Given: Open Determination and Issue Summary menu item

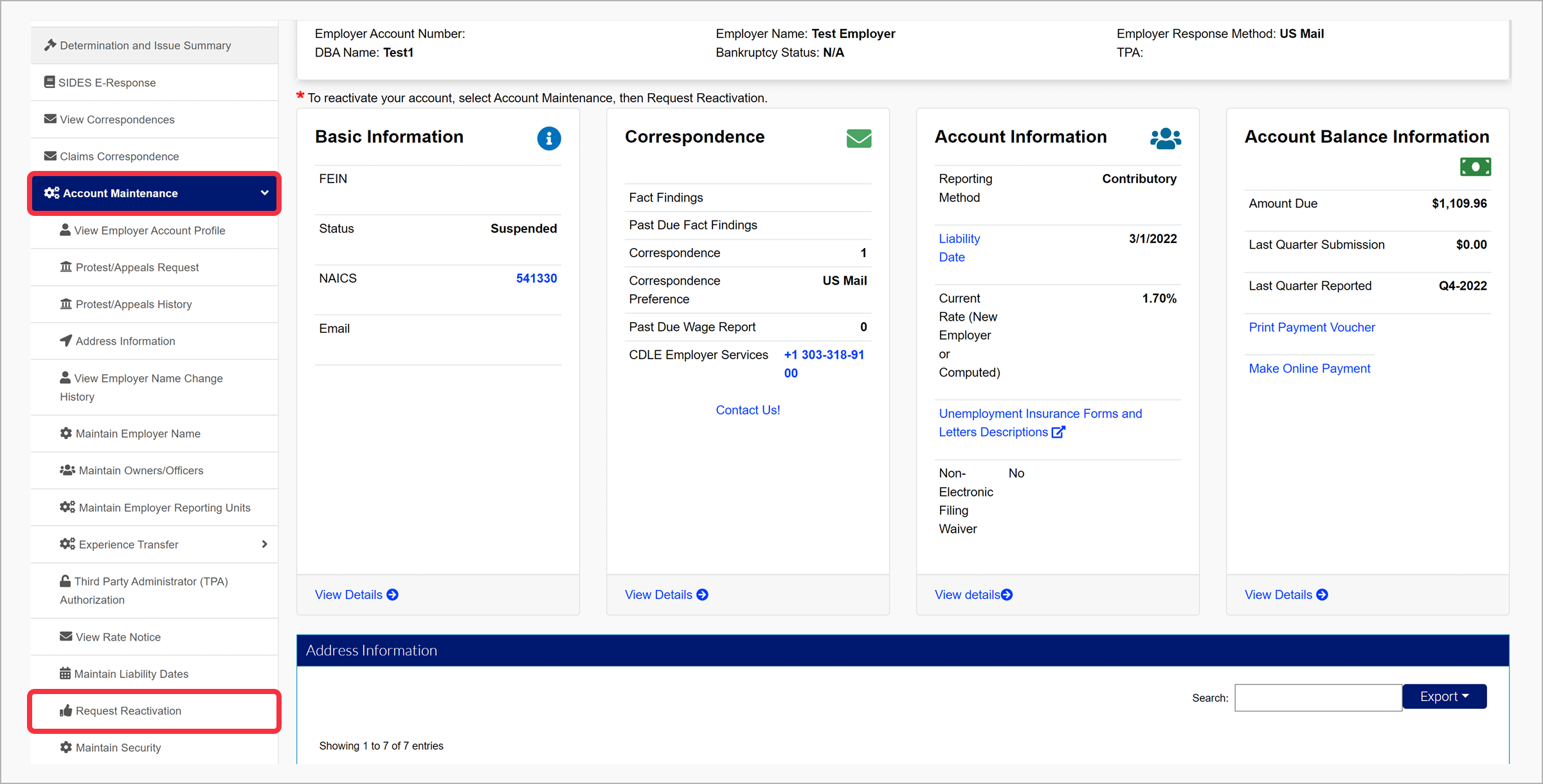Looking at the screenshot, I should (154, 45).
